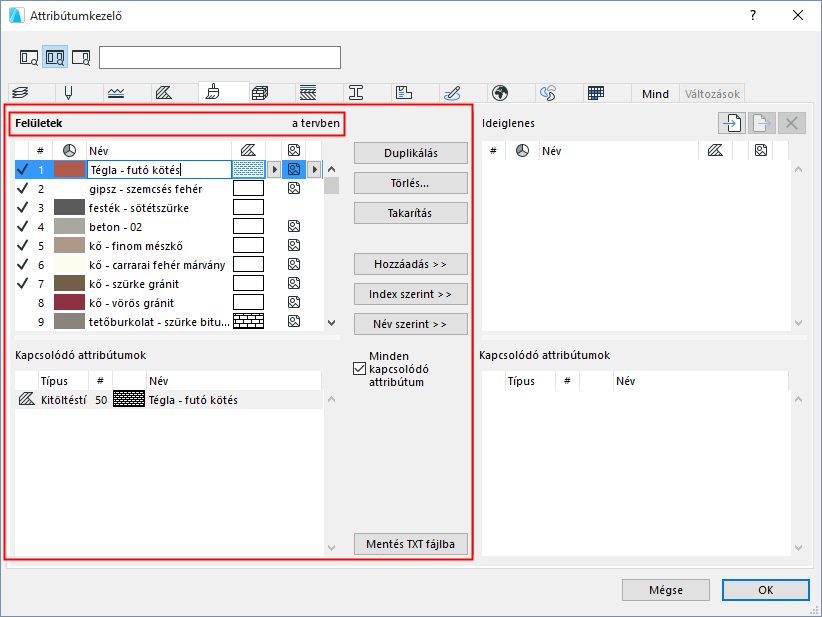Toggle checkmark for kő - finom mészkő
This screenshot has height=617, width=822.
(23, 245)
